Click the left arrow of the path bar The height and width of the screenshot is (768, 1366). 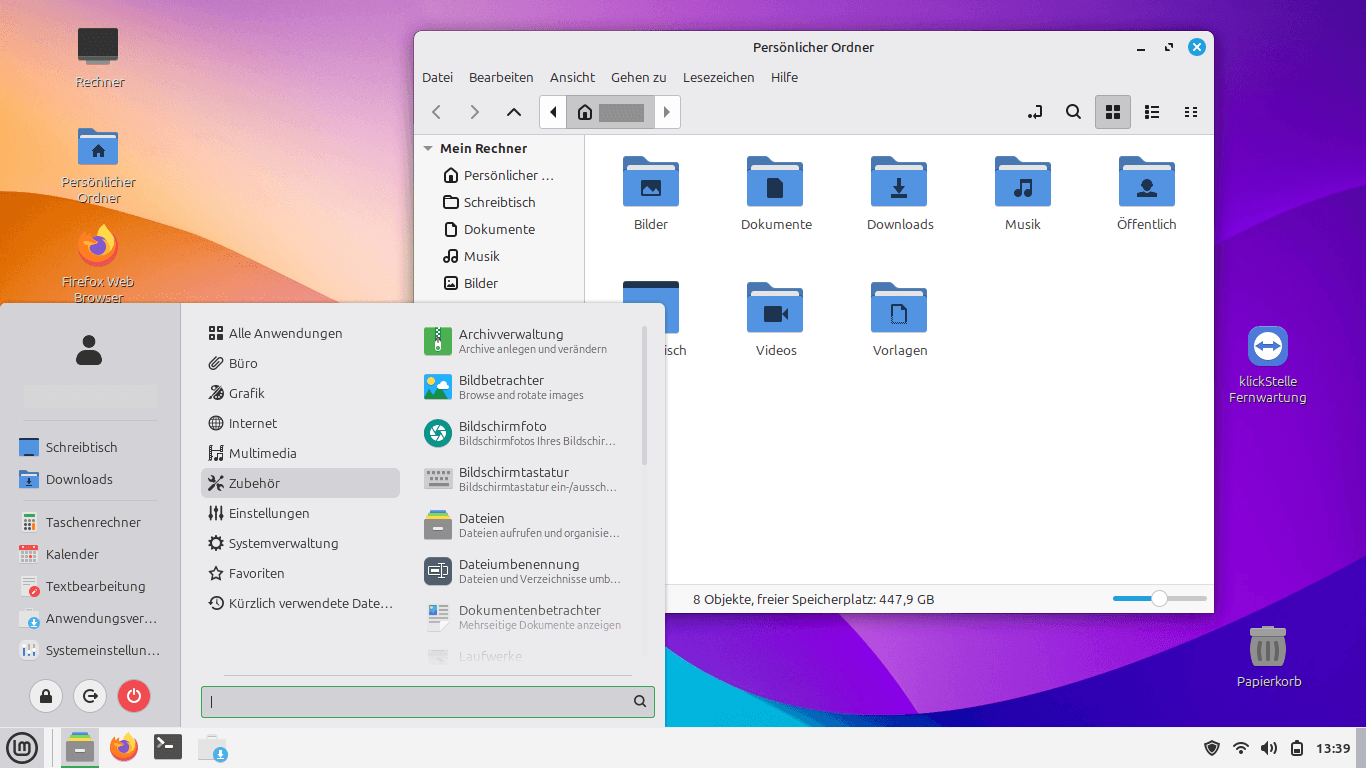pyautogui.click(x=553, y=112)
